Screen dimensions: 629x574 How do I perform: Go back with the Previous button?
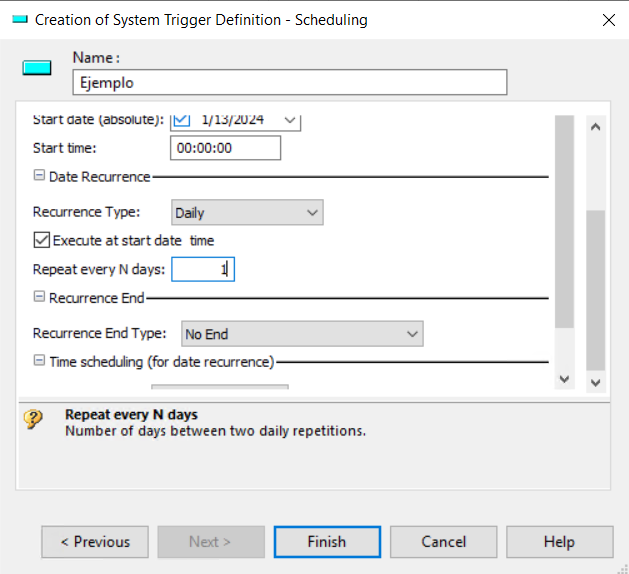(x=95, y=542)
